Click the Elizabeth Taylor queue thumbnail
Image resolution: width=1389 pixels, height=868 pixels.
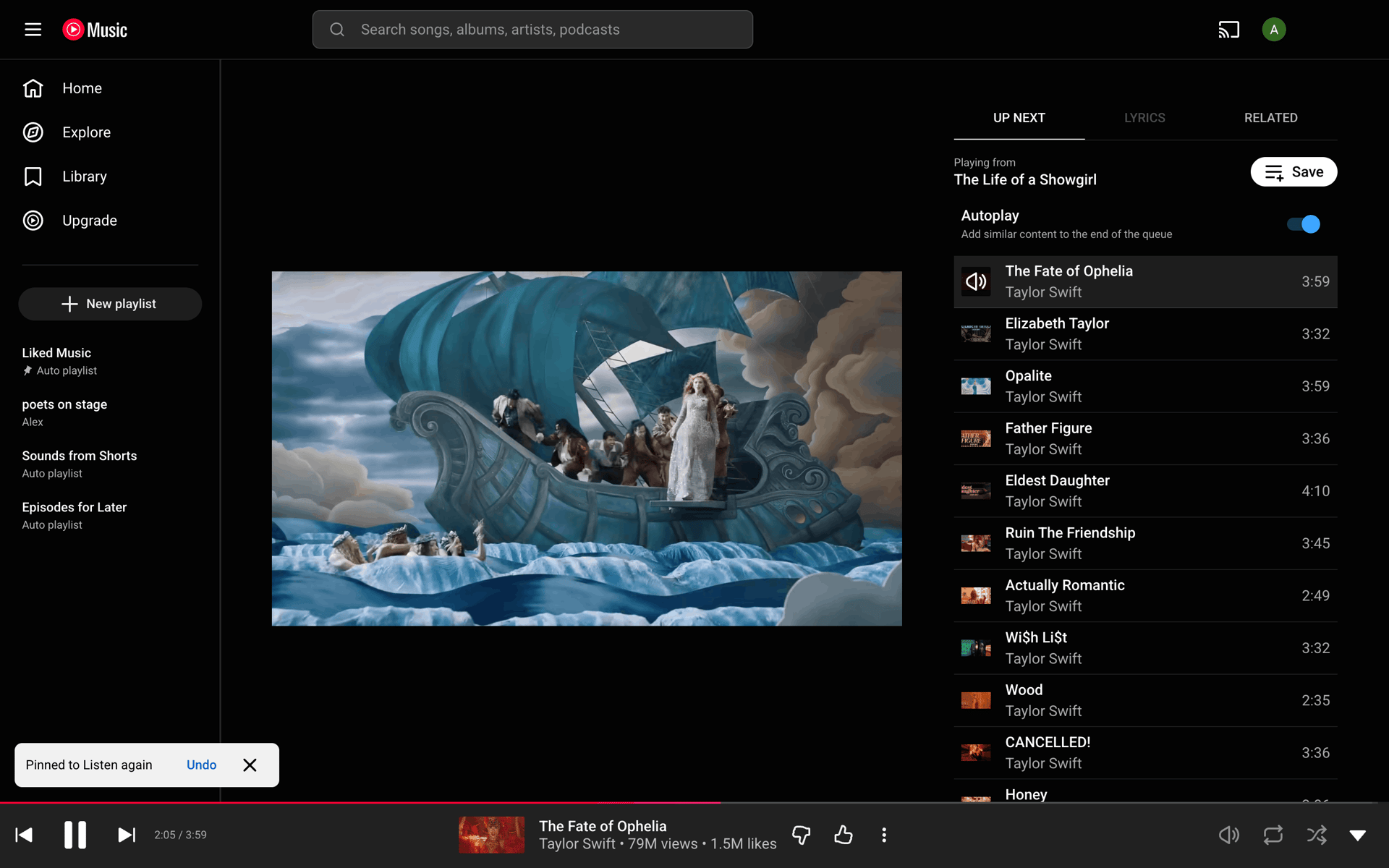point(976,334)
